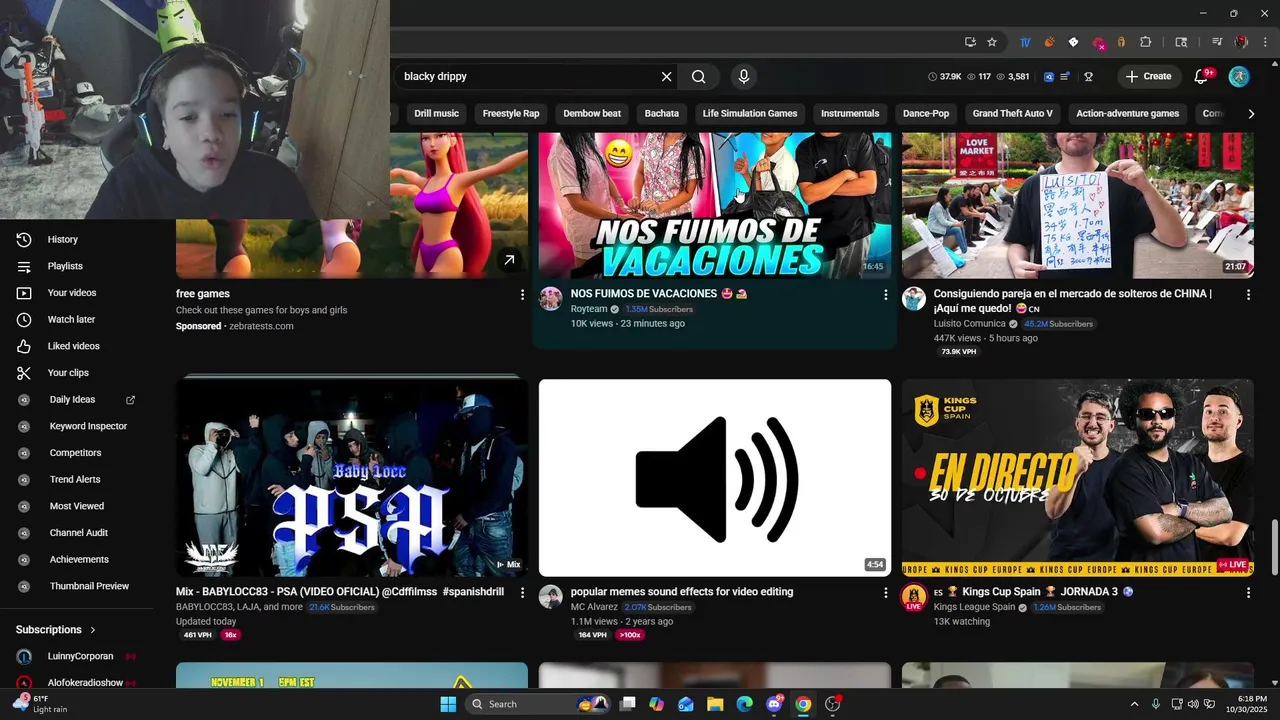Open the Luisito Comunica channel link

pyautogui.click(x=969, y=324)
